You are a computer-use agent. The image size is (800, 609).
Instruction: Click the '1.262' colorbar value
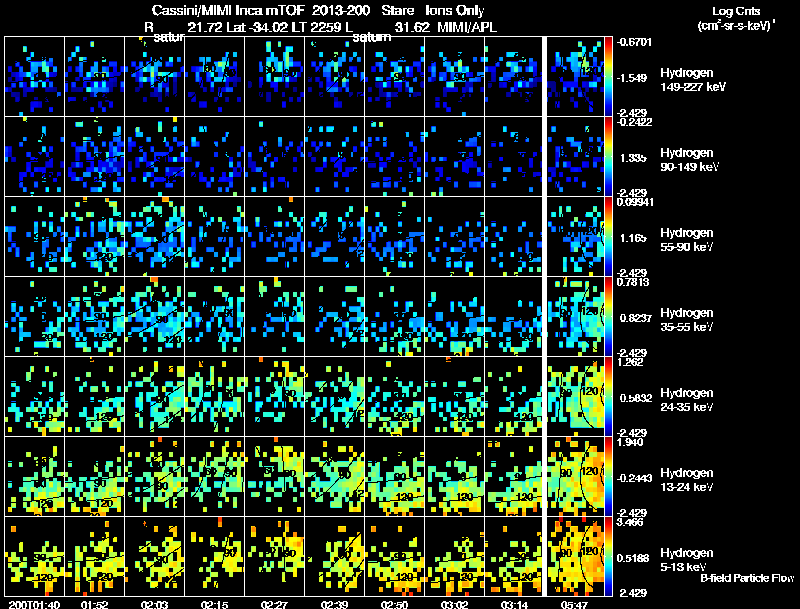click(x=630, y=362)
